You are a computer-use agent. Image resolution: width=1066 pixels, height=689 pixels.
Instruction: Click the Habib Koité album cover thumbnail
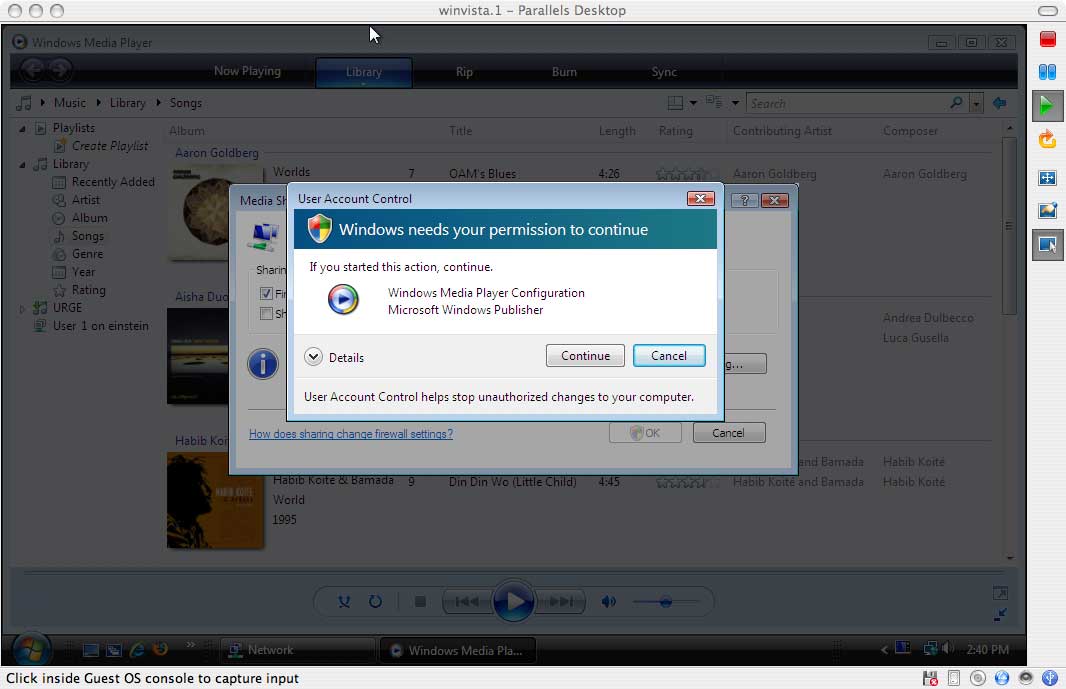215,500
